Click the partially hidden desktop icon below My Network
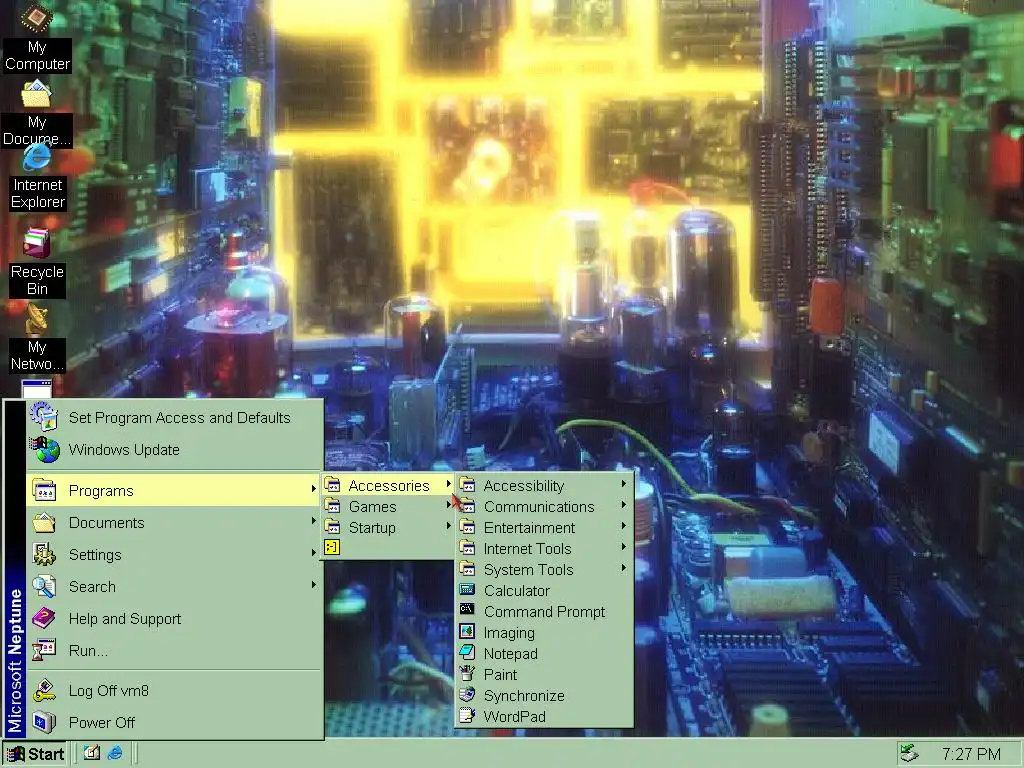 pyautogui.click(x=37, y=388)
